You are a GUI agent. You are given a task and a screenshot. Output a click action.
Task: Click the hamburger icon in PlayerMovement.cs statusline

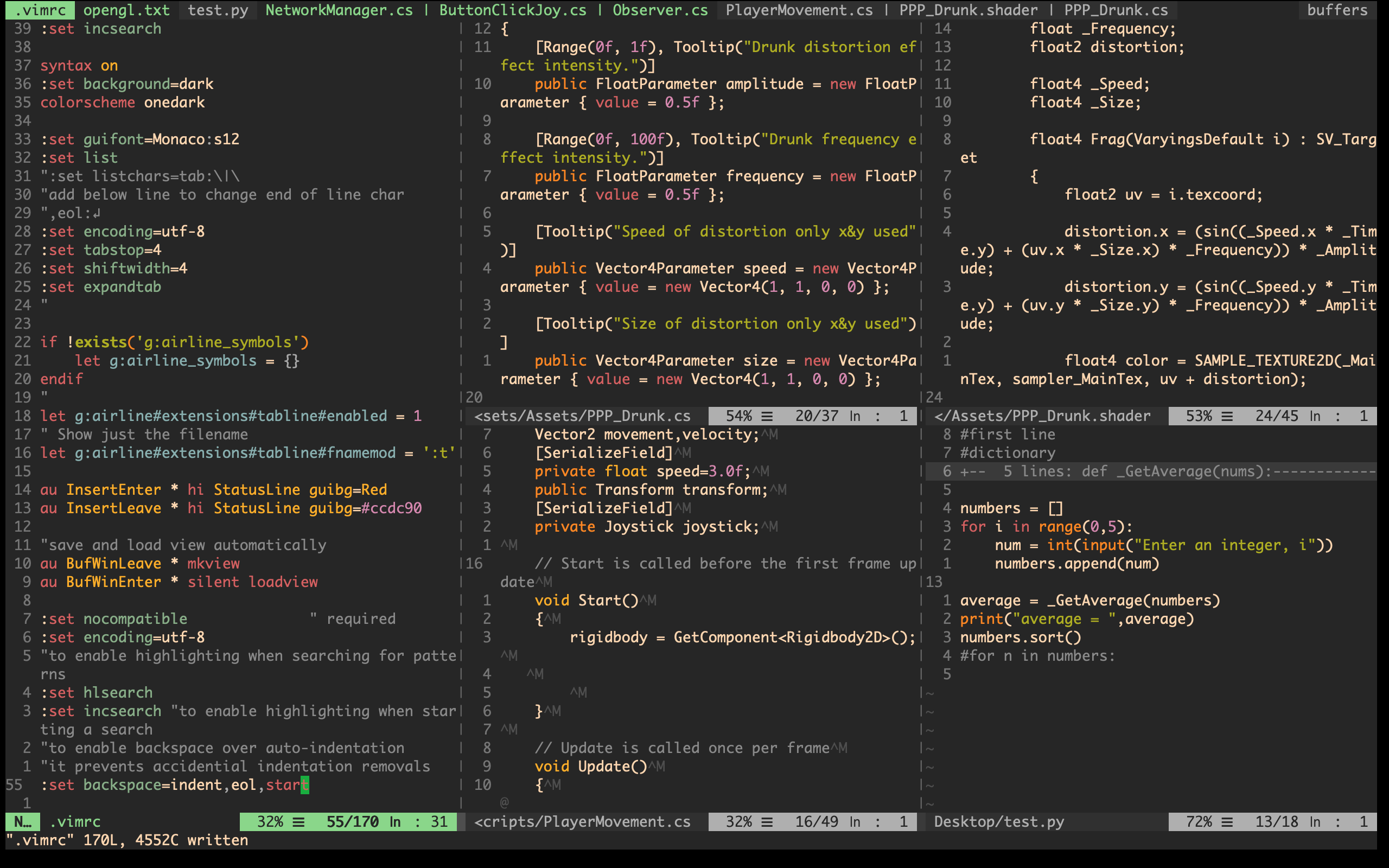[x=767, y=821]
